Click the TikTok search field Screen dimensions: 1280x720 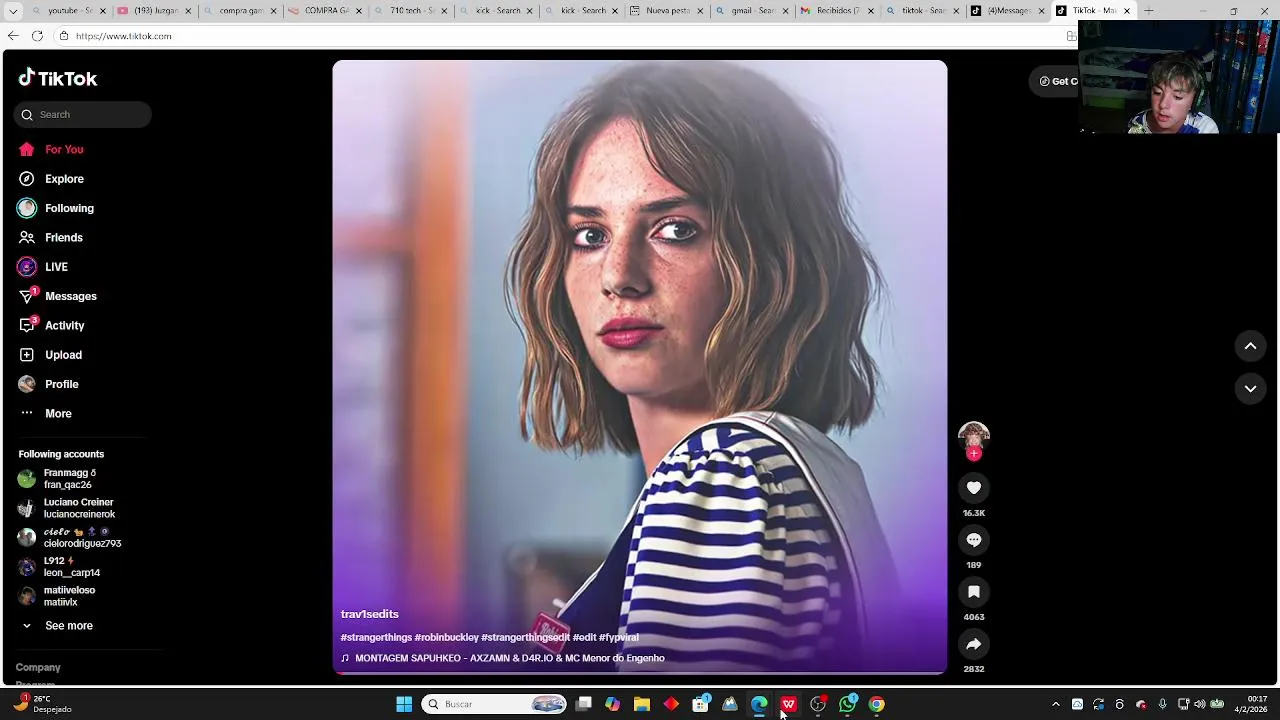click(83, 114)
